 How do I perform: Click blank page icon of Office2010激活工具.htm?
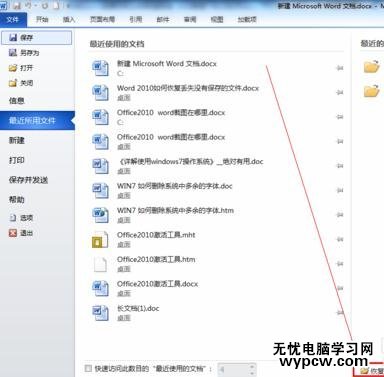(x=100, y=264)
